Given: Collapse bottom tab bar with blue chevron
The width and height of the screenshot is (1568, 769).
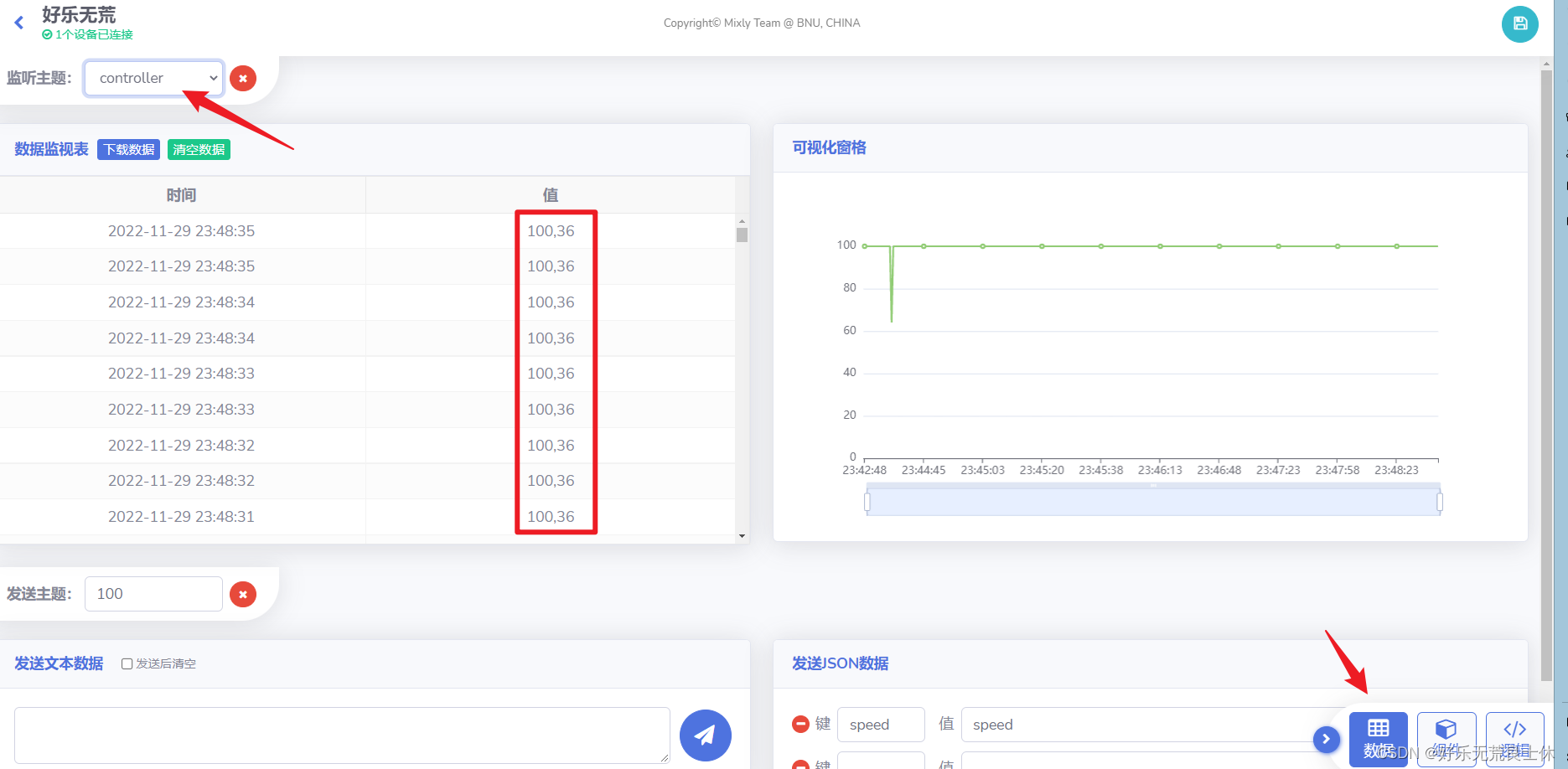Looking at the screenshot, I should tap(1326, 739).
